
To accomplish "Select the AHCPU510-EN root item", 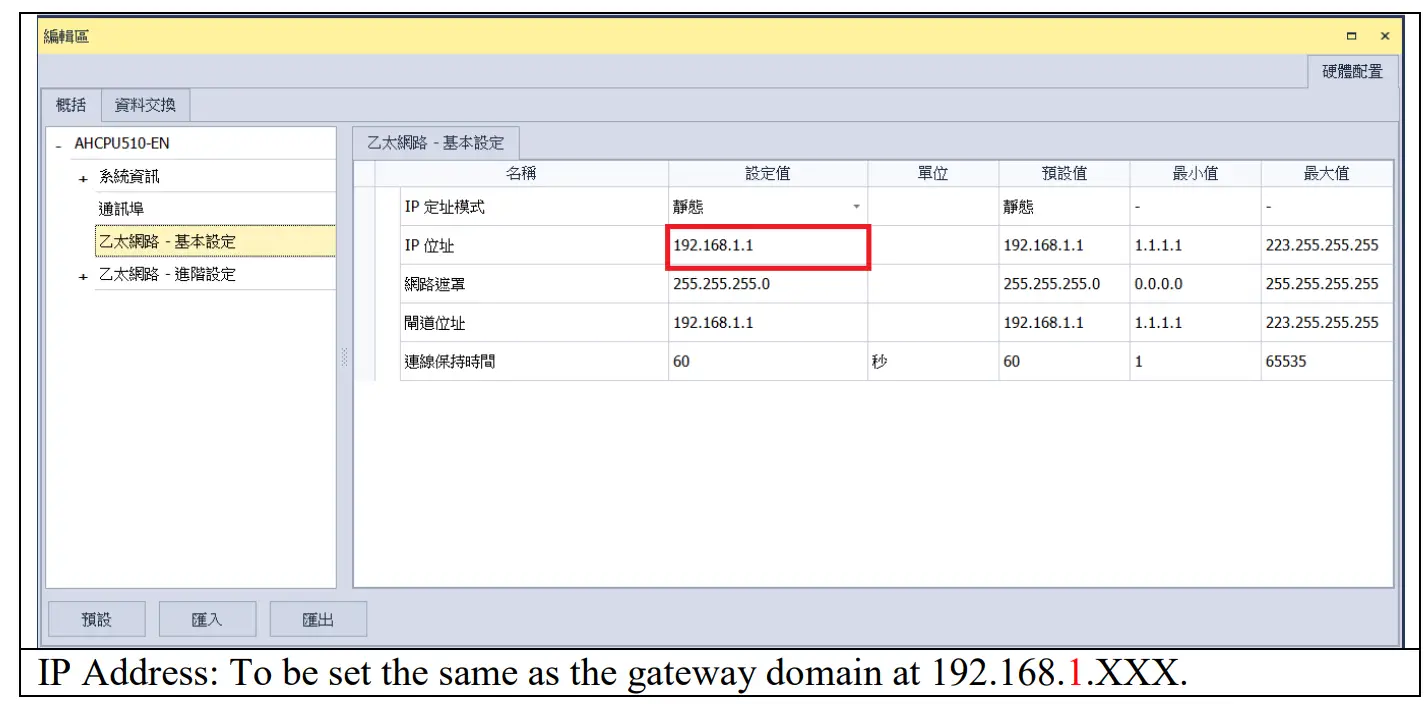I will (x=122, y=144).
